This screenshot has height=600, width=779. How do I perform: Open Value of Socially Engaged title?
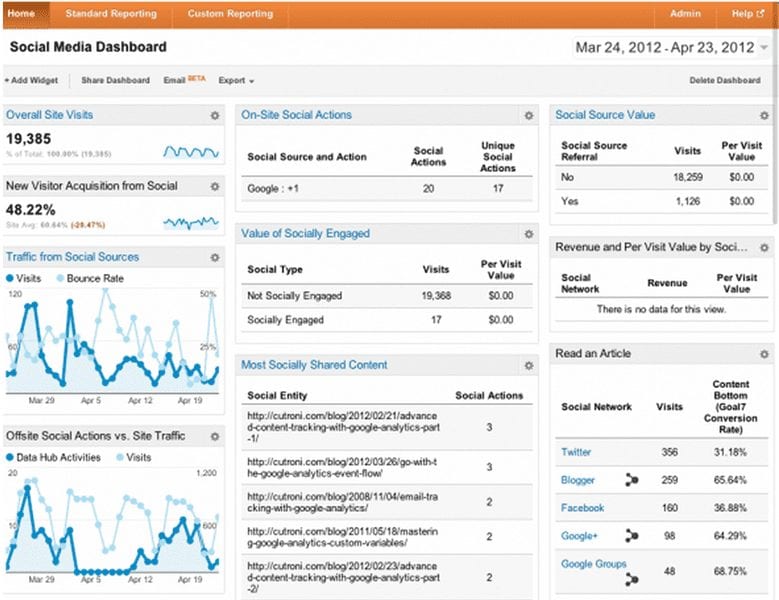point(305,233)
